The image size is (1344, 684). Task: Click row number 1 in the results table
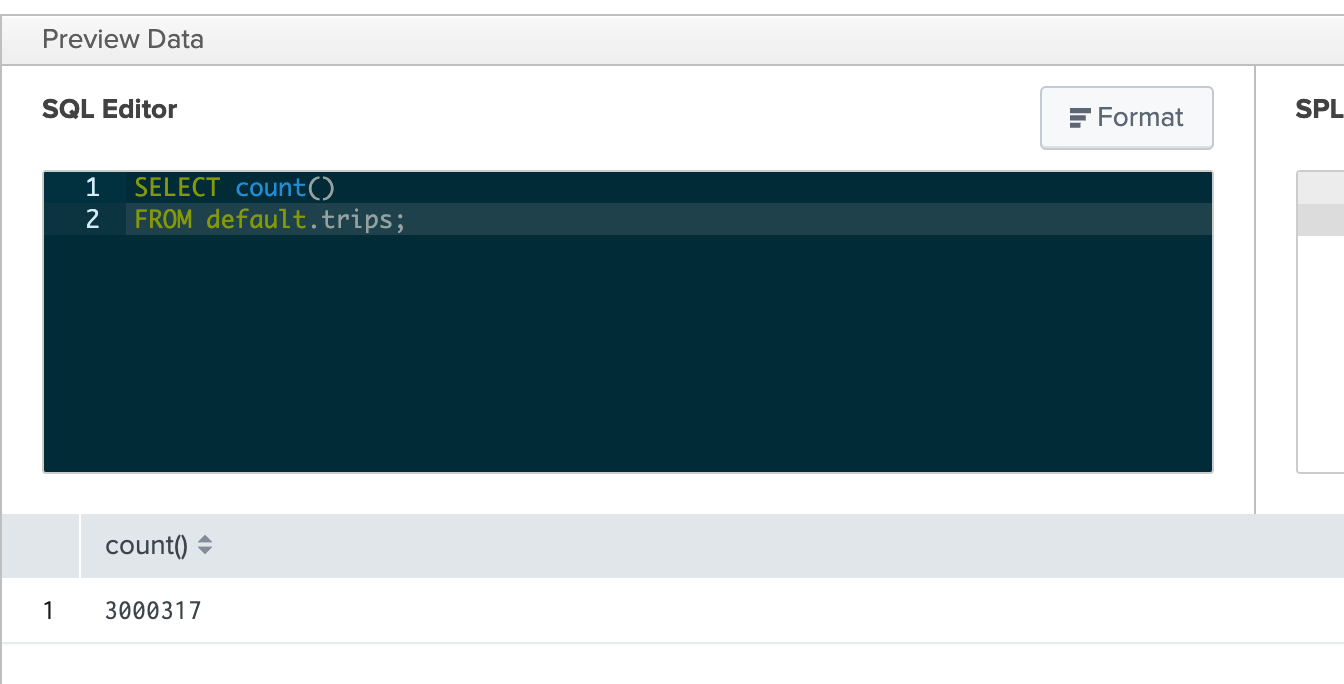[48, 610]
